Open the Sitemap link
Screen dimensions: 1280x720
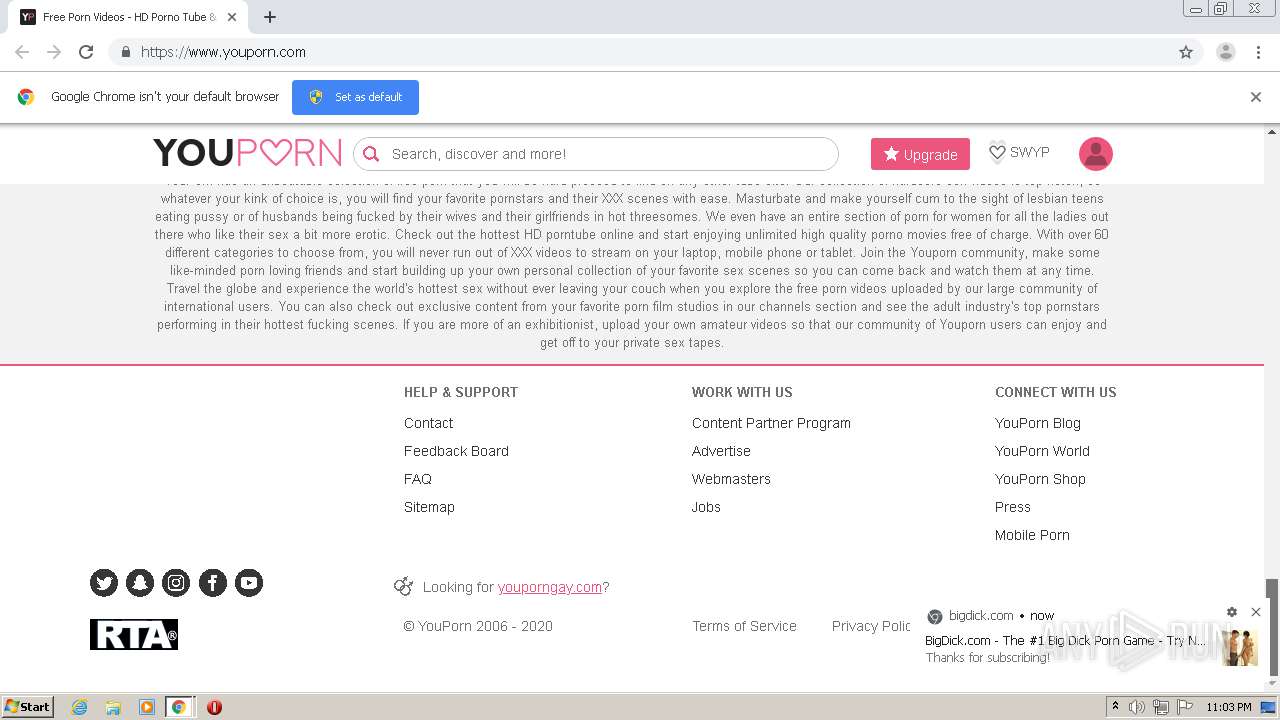point(429,507)
